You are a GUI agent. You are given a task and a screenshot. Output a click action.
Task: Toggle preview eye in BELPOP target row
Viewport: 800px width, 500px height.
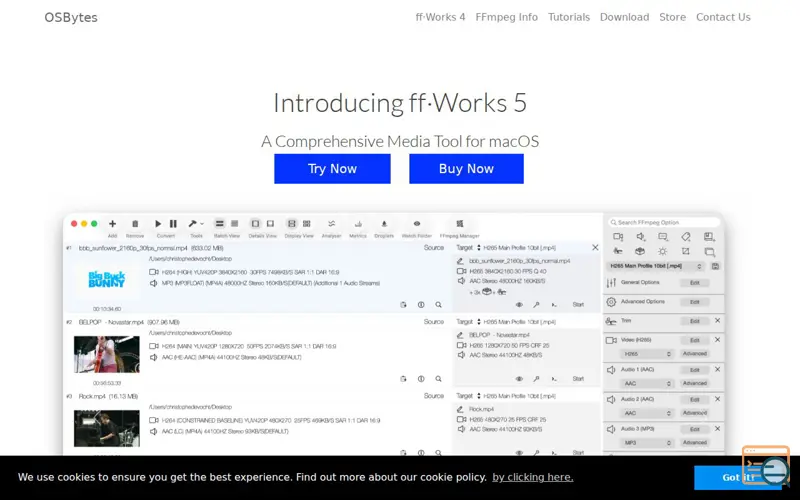click(519, 379)
